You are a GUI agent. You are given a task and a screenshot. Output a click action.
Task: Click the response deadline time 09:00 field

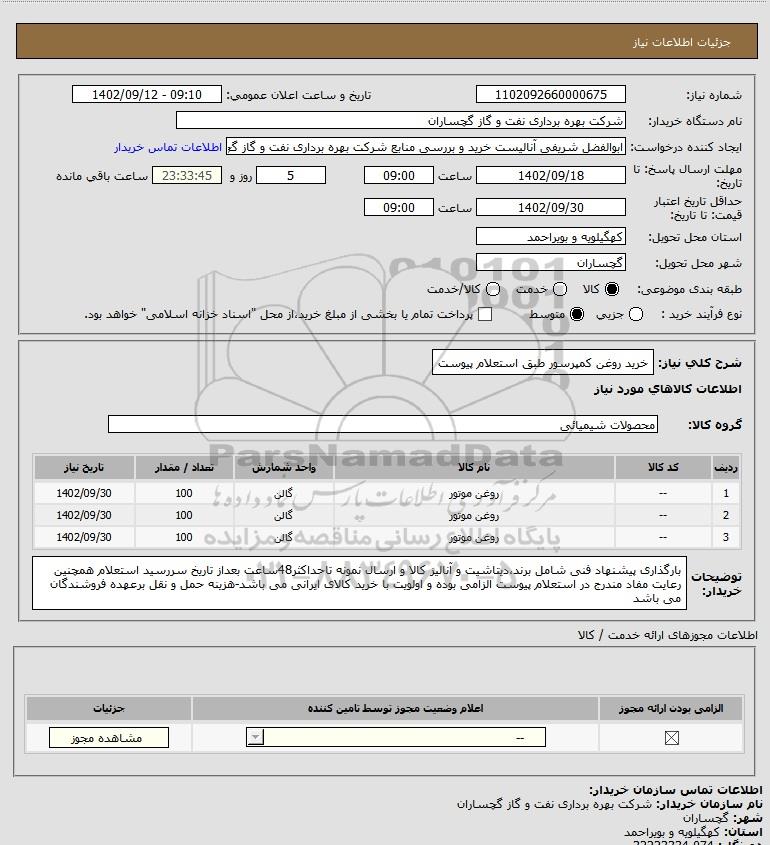click(399, 175)
